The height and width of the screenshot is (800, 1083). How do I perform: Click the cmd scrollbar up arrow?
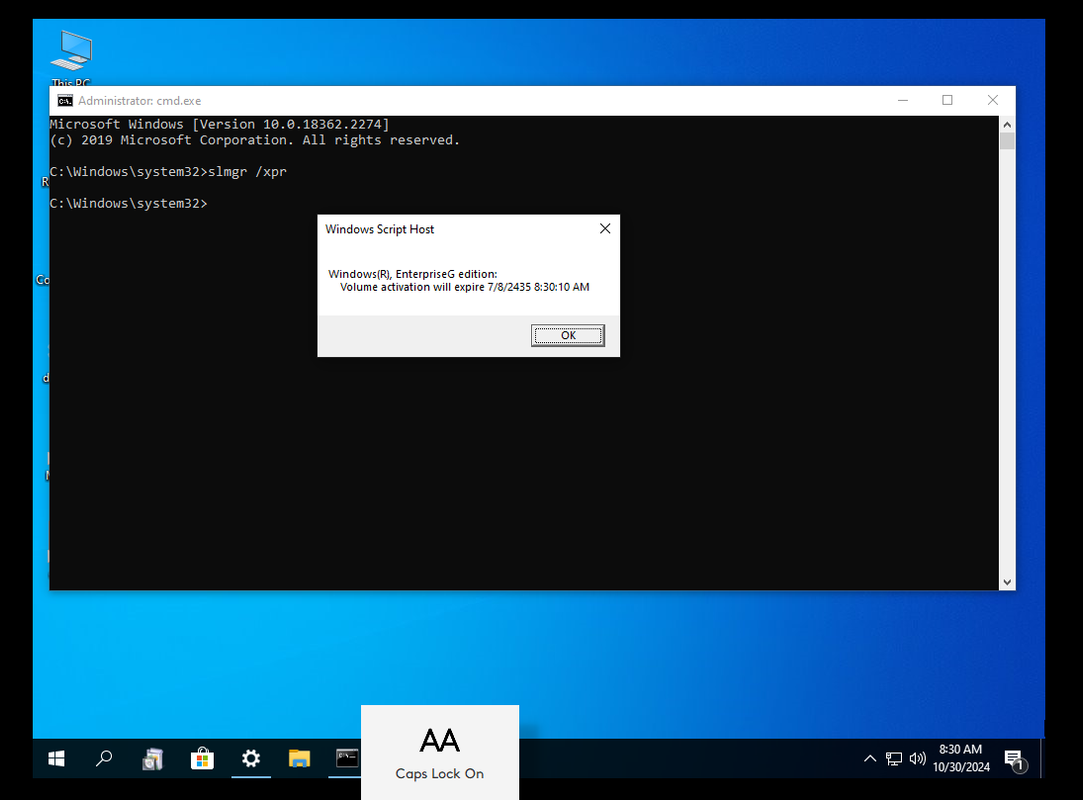pos(1007,124)
